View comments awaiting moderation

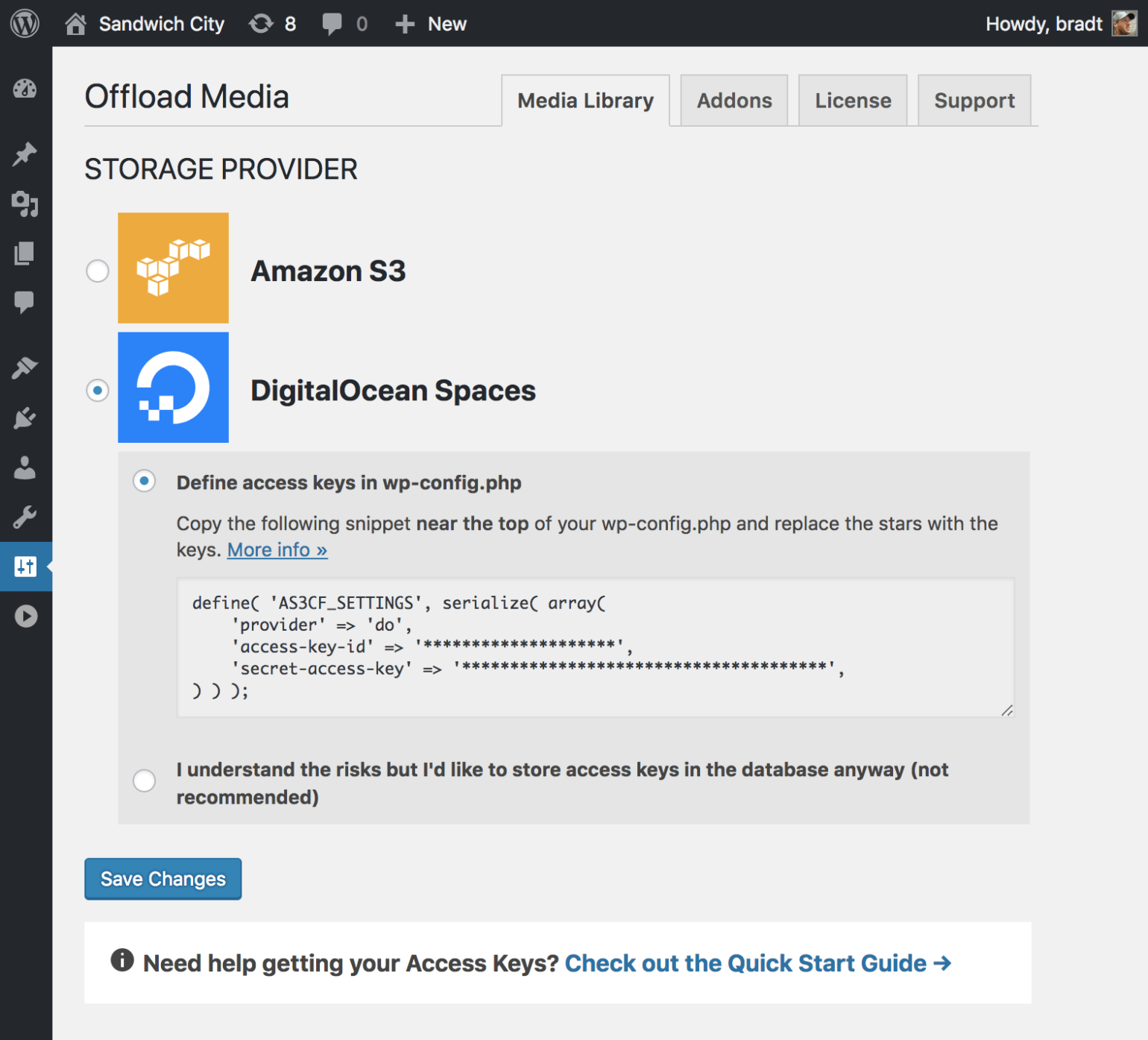click(x=345, y=24)
